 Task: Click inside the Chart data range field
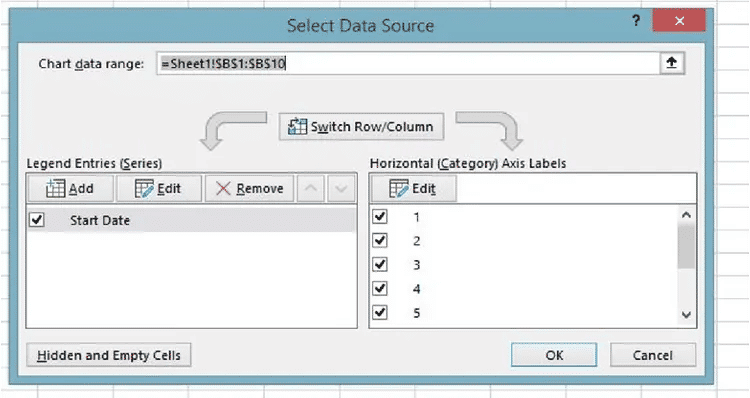[x=408, y=63]
